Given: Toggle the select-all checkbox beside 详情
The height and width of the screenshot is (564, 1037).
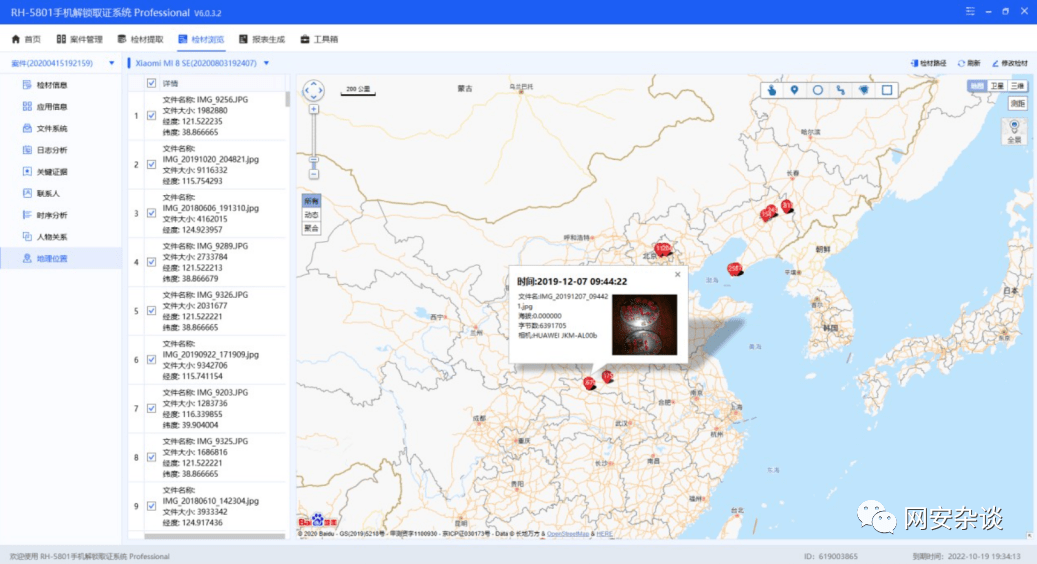Looking at the screenshot, I should [x=151, y=83].
